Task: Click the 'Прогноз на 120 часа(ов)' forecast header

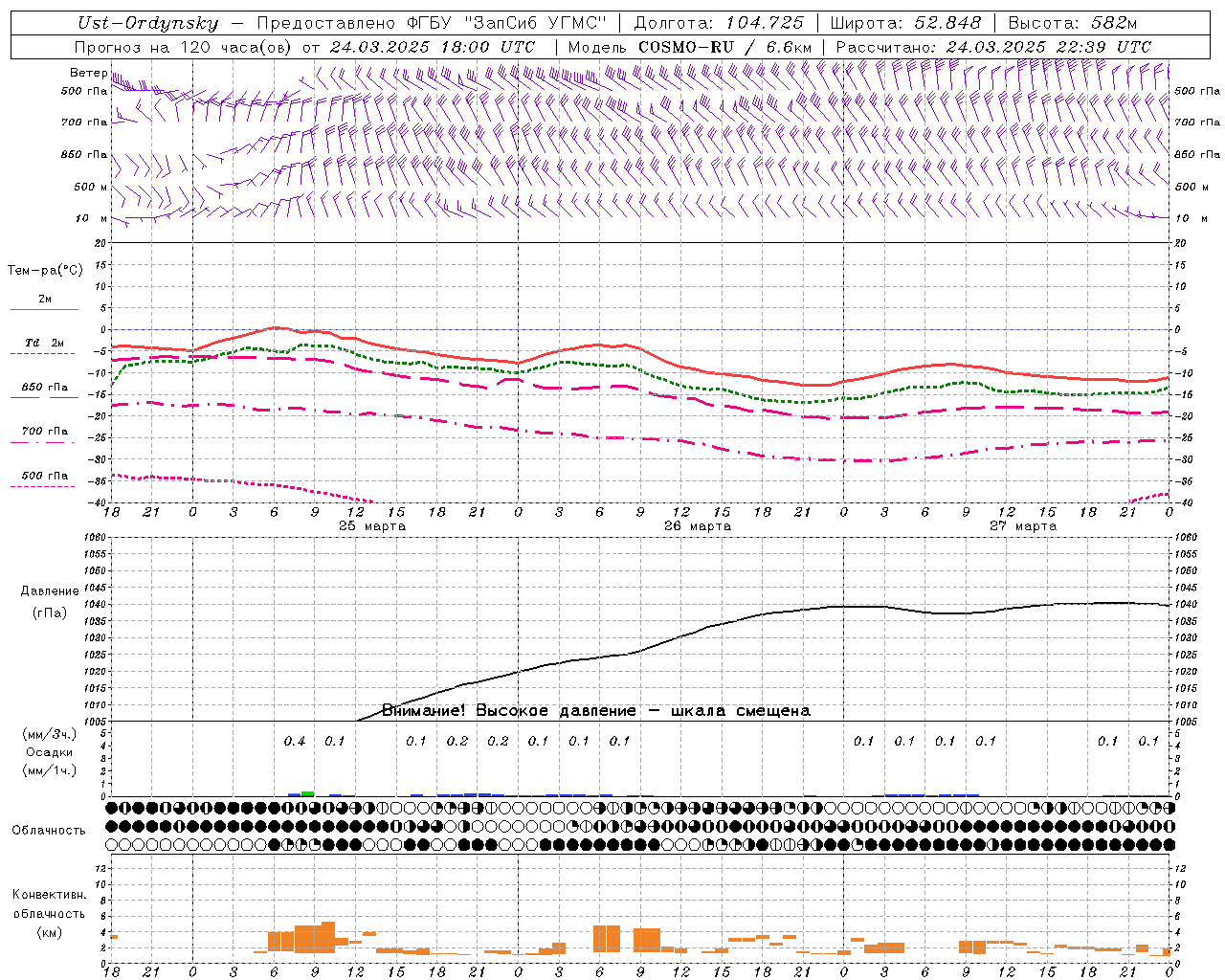Action: coord(184,47)
